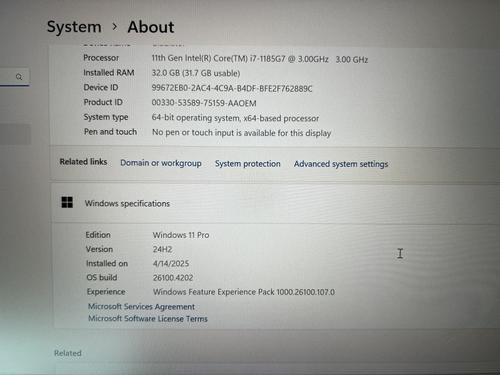Select Installed RAM value 32.0 GB
Image resolution: width=500 pixels, height=375 pixels.
(x=196, y=73)
